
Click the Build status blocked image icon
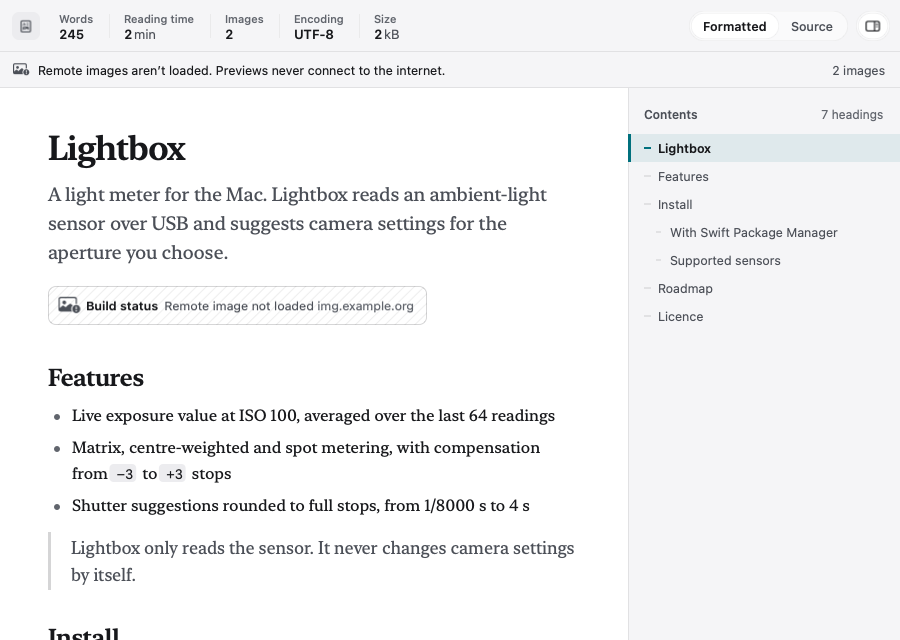(x=69, y=305)
